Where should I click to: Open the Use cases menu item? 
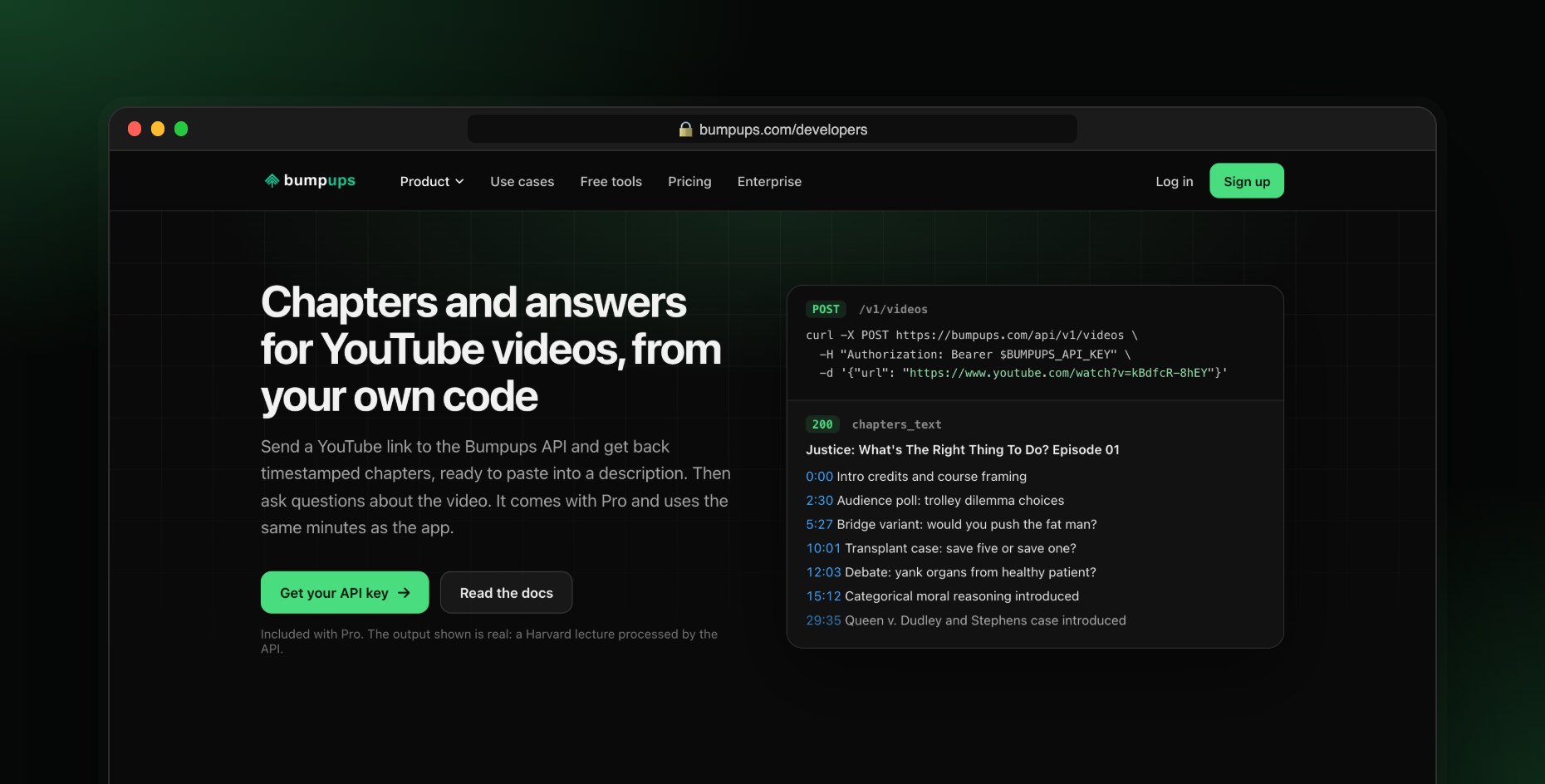tap(522, 181)
